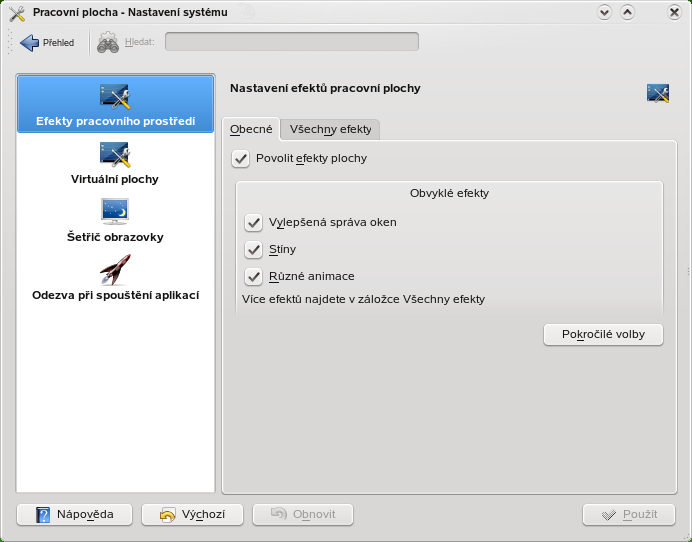Uncheck Vylepšená správa oken

[x=253, y=222]
